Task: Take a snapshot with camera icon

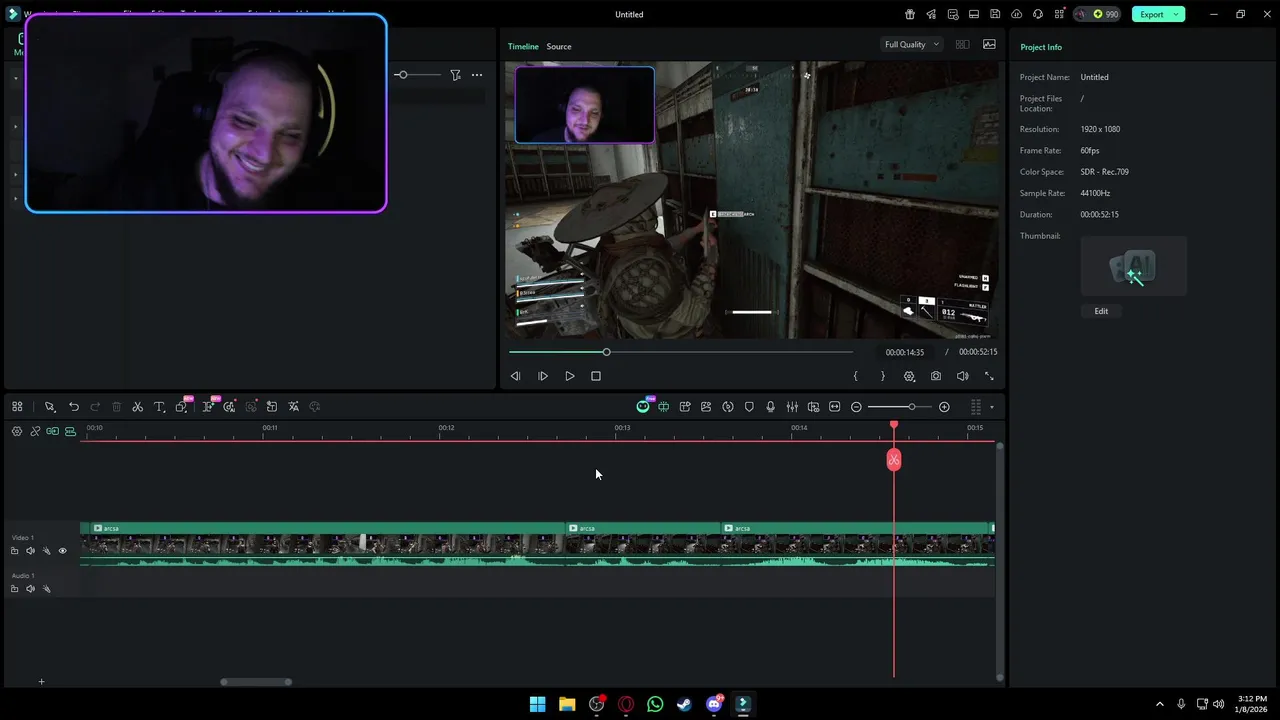Action: click(x=936, y=376)
